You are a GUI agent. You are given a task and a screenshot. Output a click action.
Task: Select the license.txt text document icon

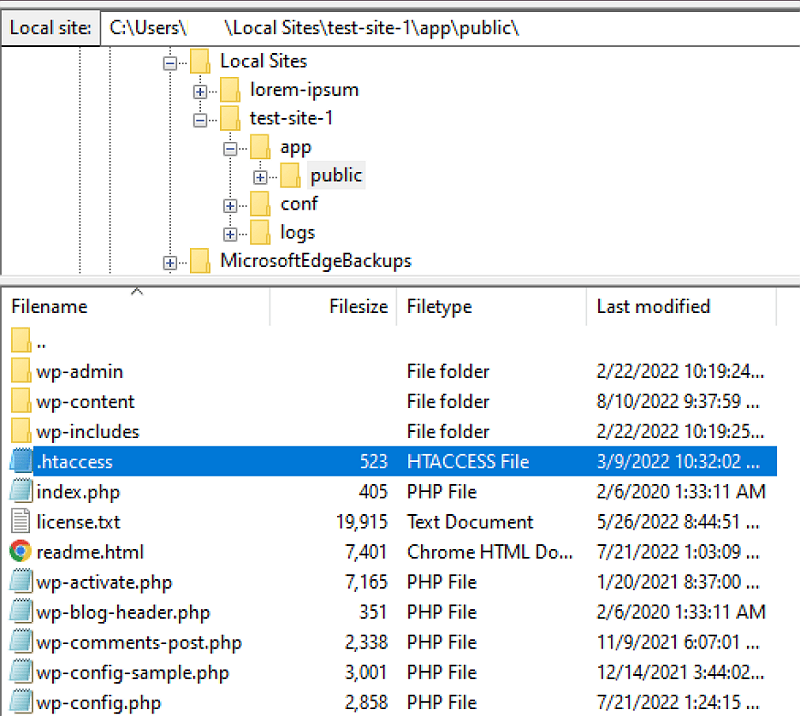(21, 521)
